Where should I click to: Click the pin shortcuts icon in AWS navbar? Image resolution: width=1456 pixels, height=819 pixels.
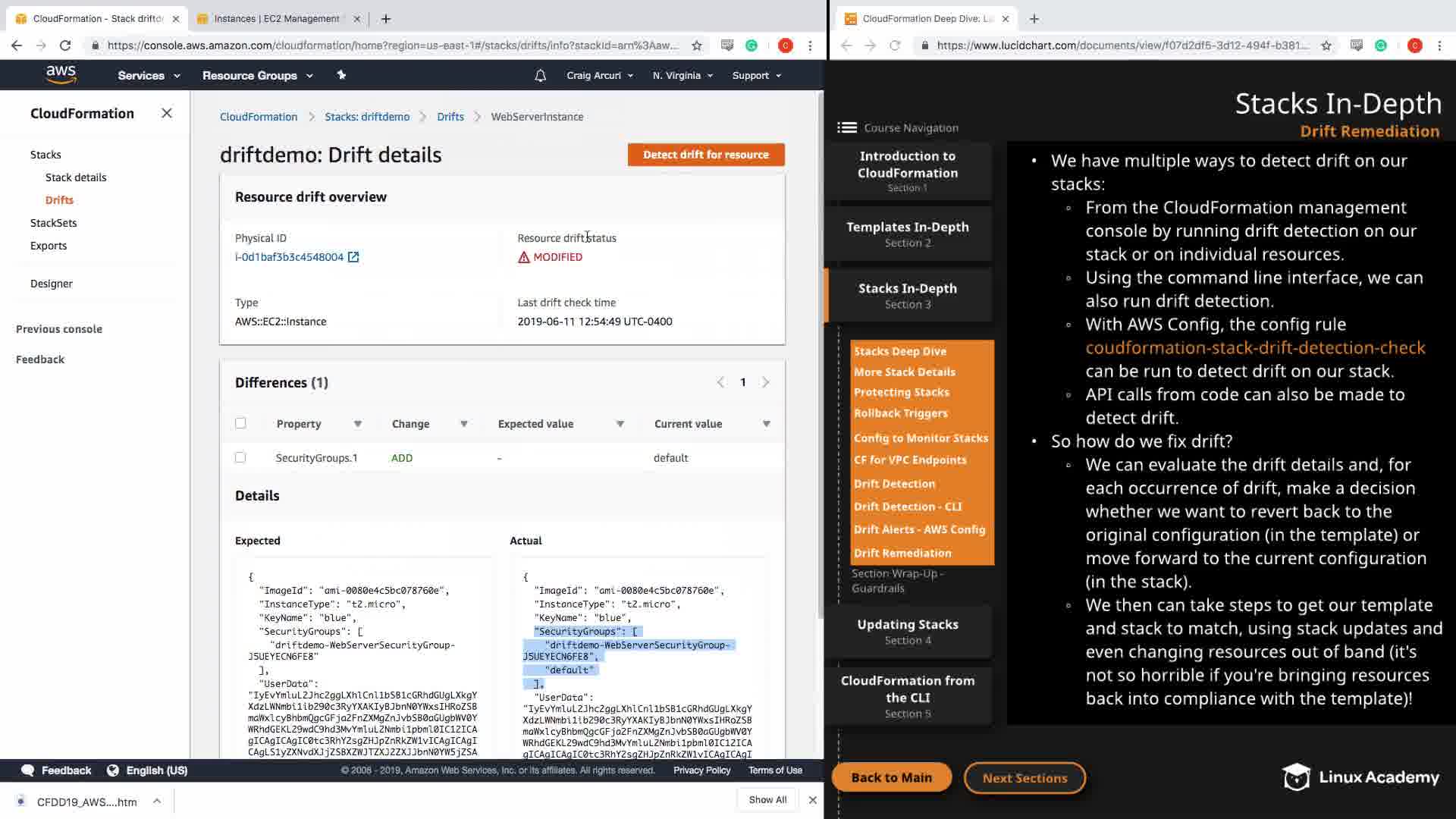(x=341, y=75)
